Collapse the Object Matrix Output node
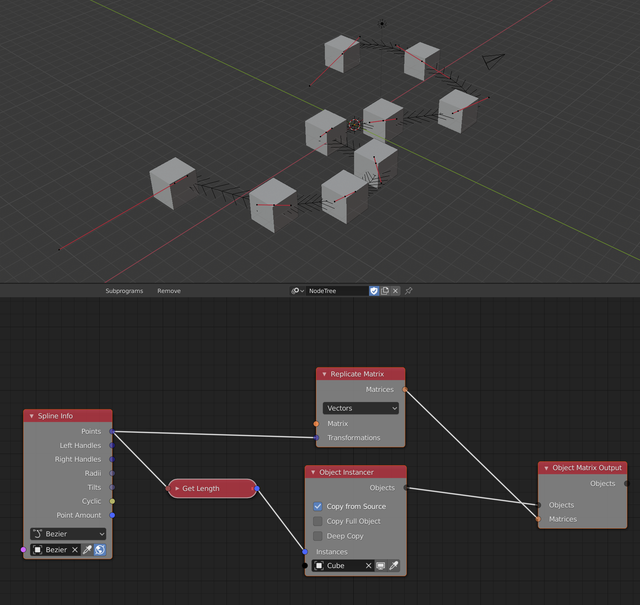 click(546, 468)
